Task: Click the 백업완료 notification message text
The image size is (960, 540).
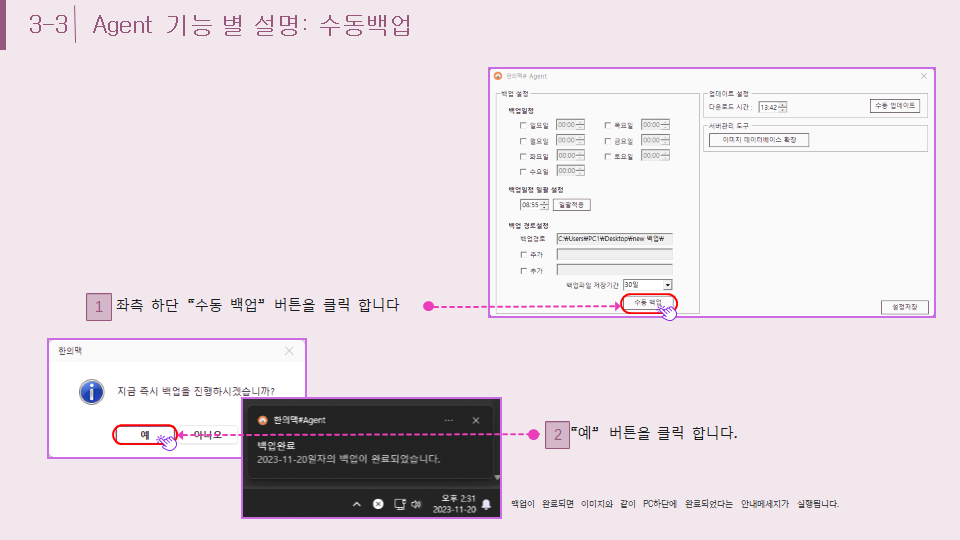Action: tap(348, 459)
